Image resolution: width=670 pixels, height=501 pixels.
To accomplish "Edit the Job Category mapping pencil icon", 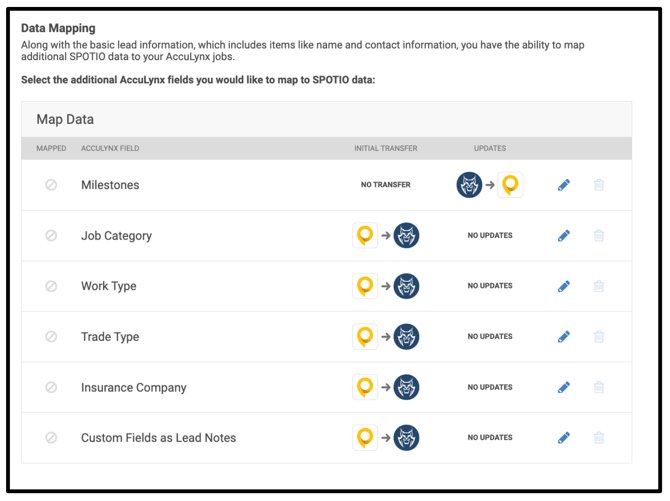I will pos(564,236).
